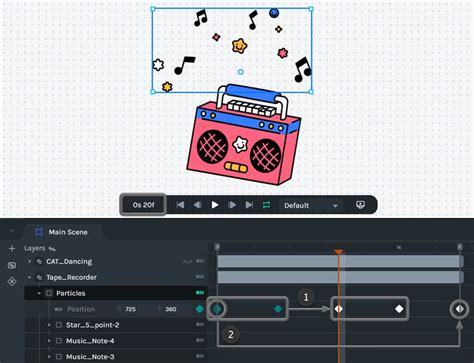Expand the Music_Note-4 layer

[49, 341]
